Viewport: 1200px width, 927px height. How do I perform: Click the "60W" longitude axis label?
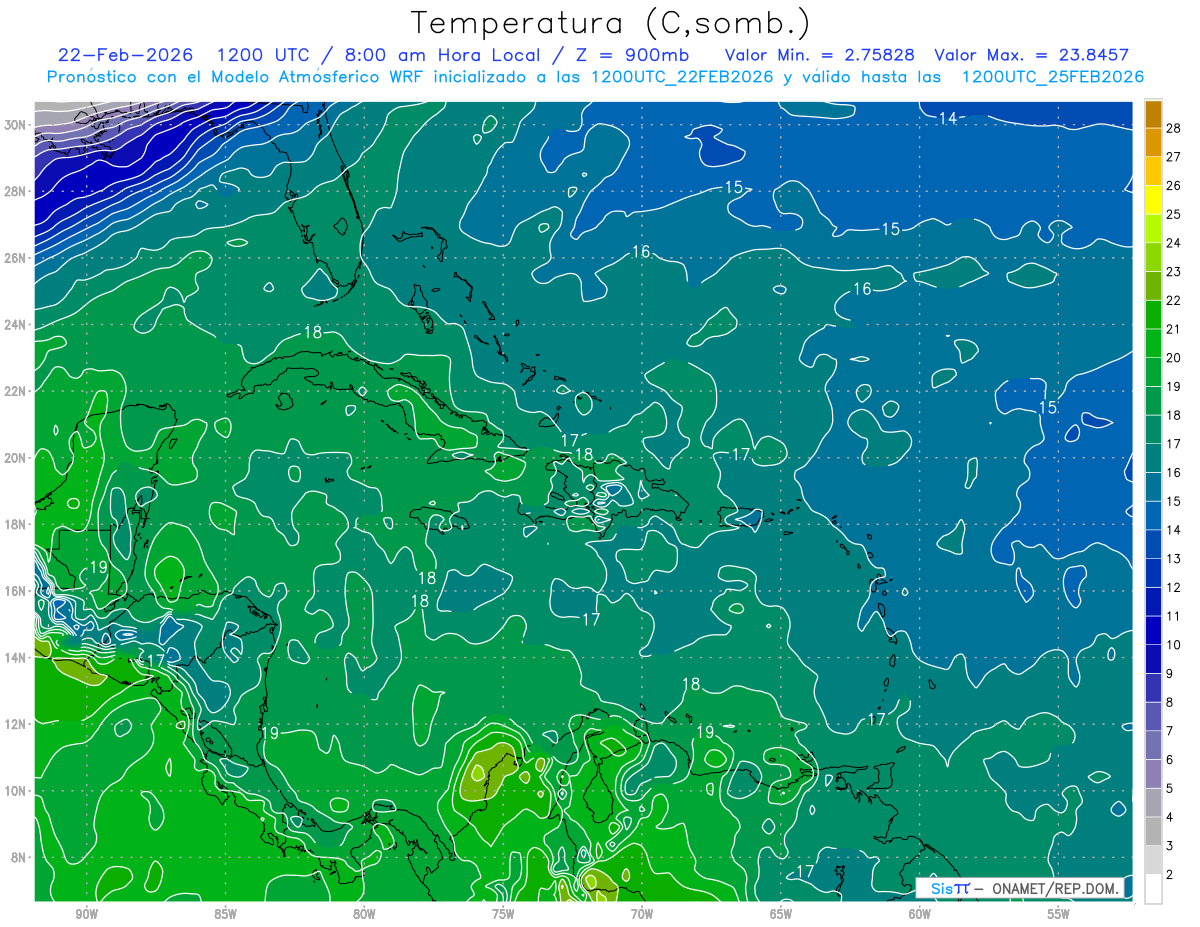pyautogui.click(x=920, y=913)
